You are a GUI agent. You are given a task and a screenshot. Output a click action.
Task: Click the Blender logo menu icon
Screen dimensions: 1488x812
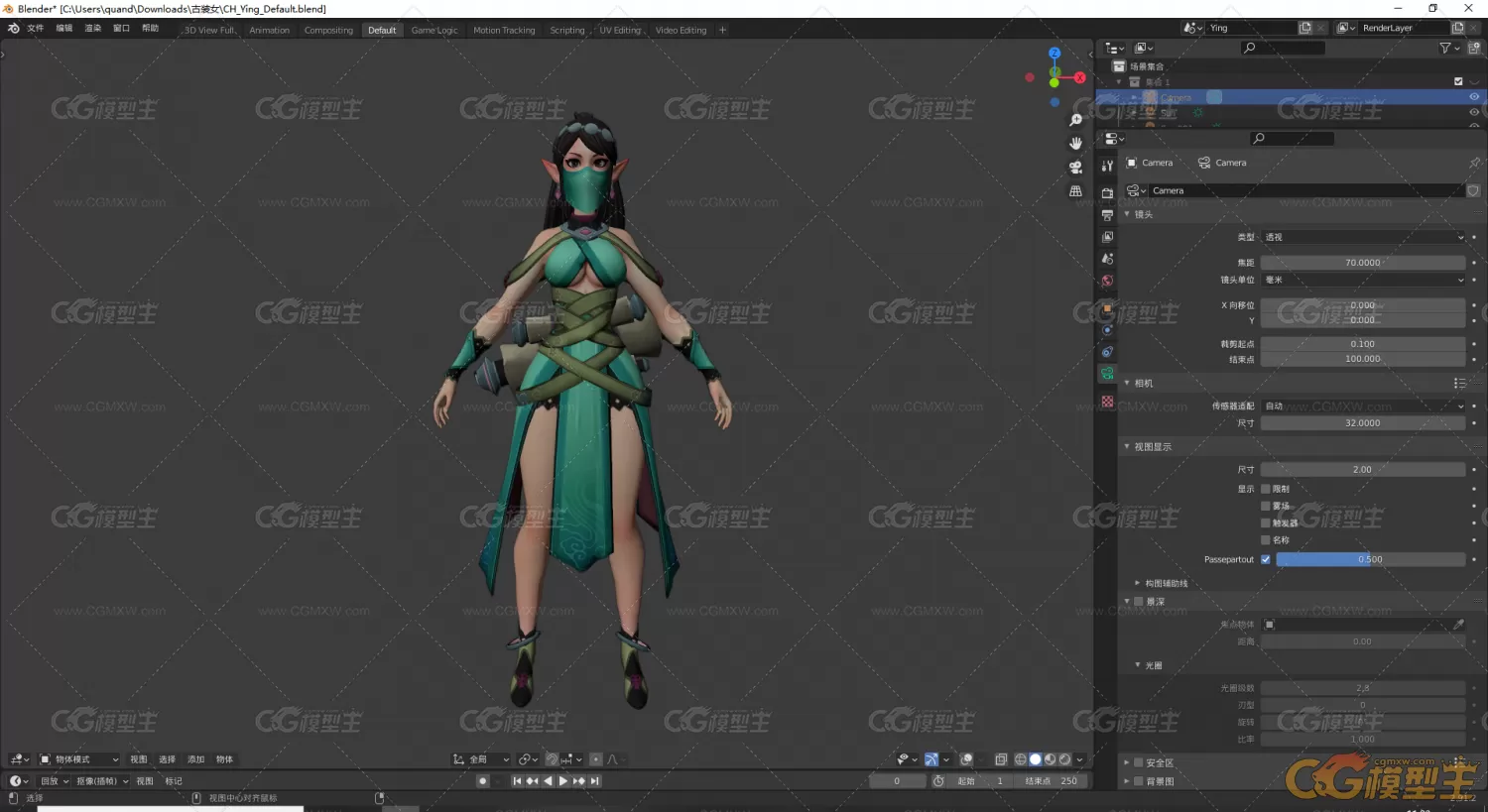pos(14,29)
